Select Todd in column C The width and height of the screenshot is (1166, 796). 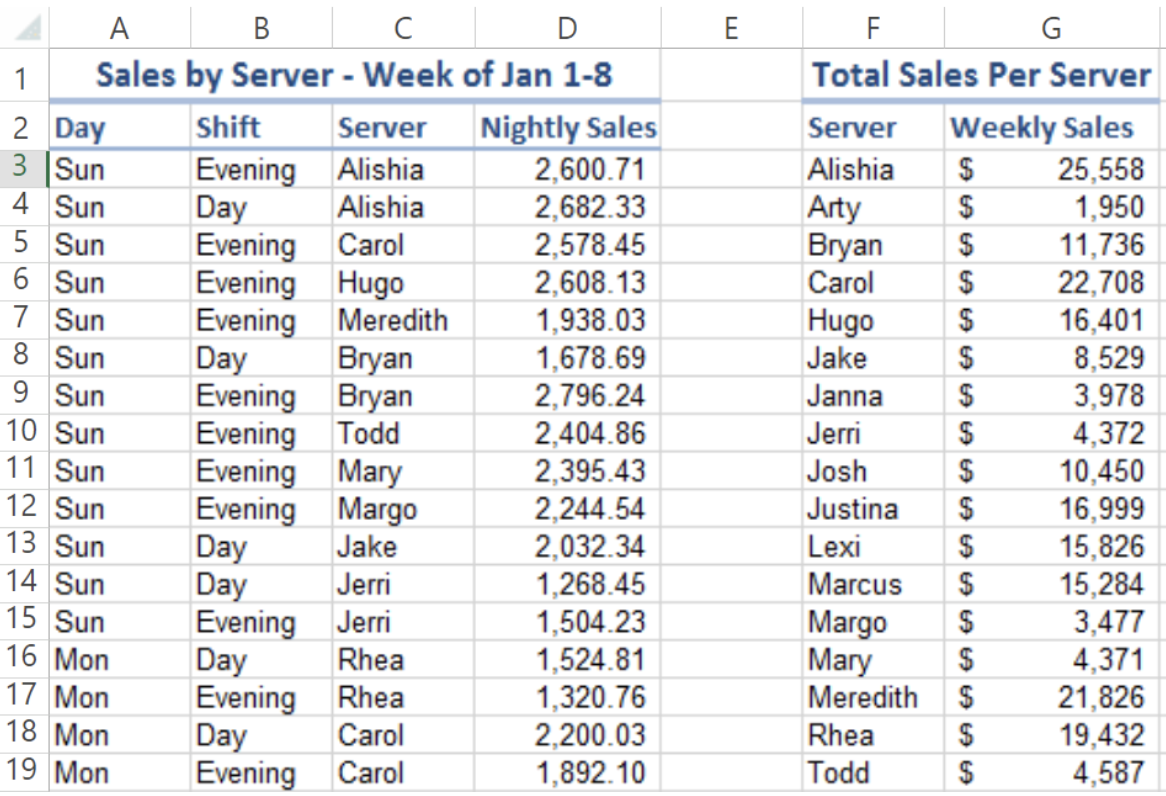(403, 433)
